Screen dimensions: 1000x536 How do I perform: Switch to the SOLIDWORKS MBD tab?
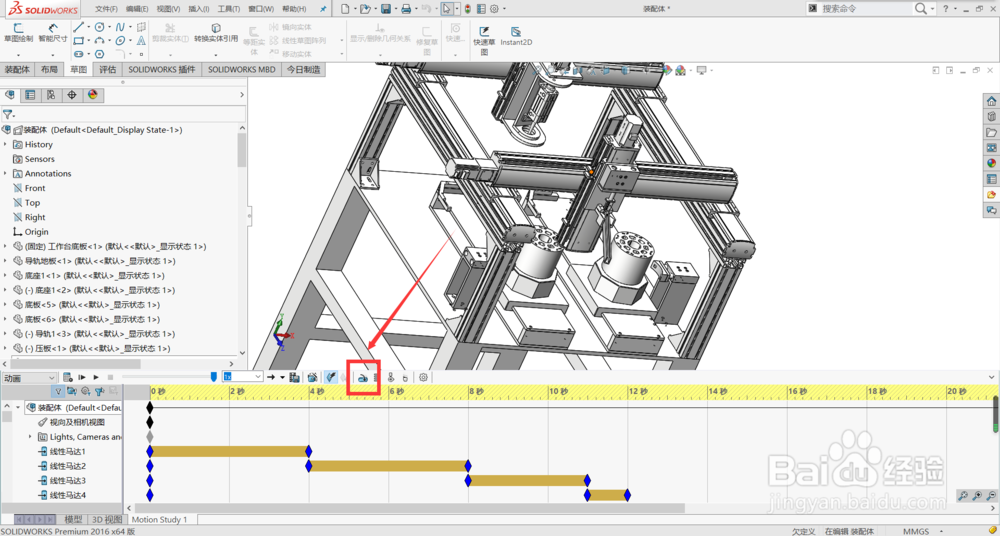(242, 70)
